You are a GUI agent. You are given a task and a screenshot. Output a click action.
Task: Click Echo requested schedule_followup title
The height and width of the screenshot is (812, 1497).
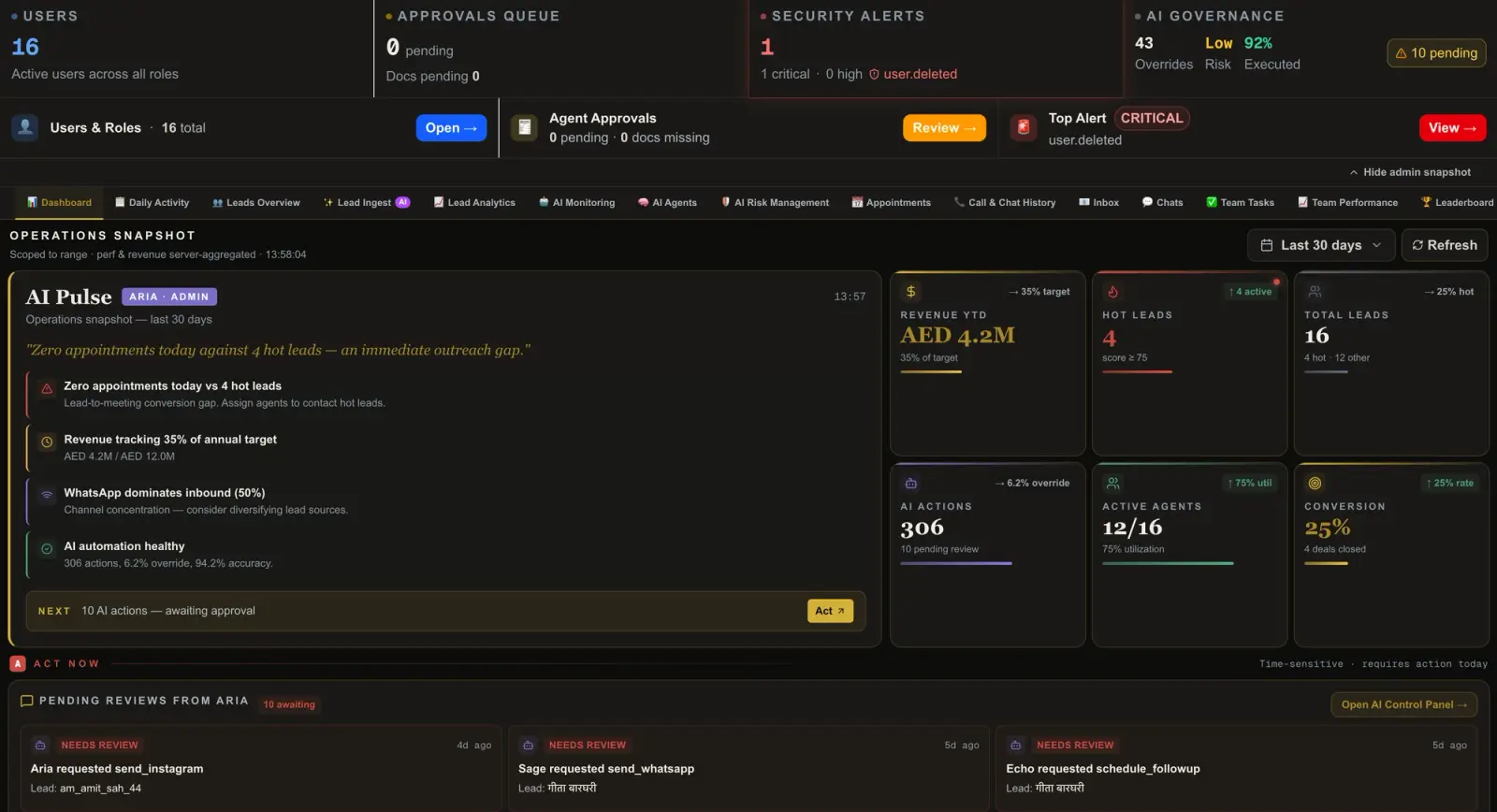1103,769
